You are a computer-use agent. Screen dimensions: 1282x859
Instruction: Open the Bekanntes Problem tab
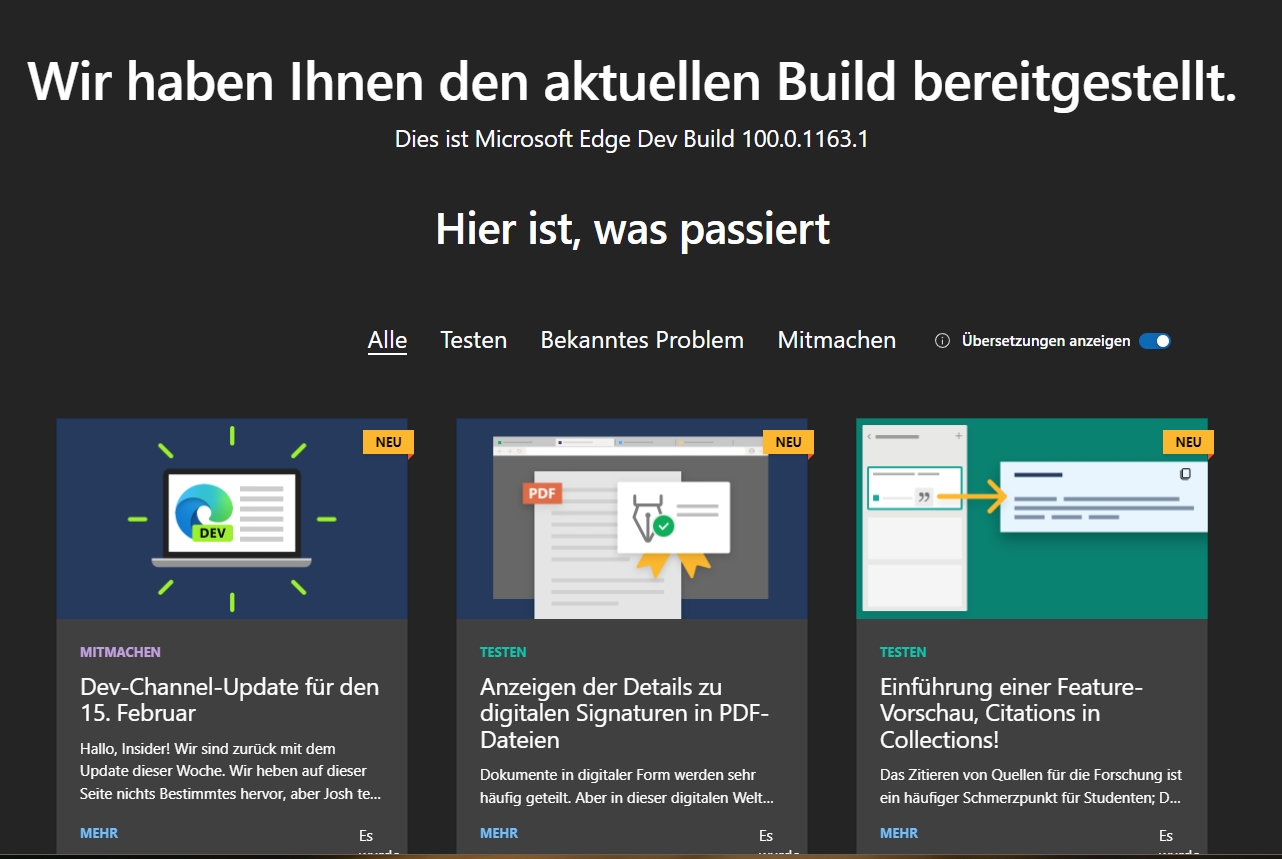pos(642,340)
